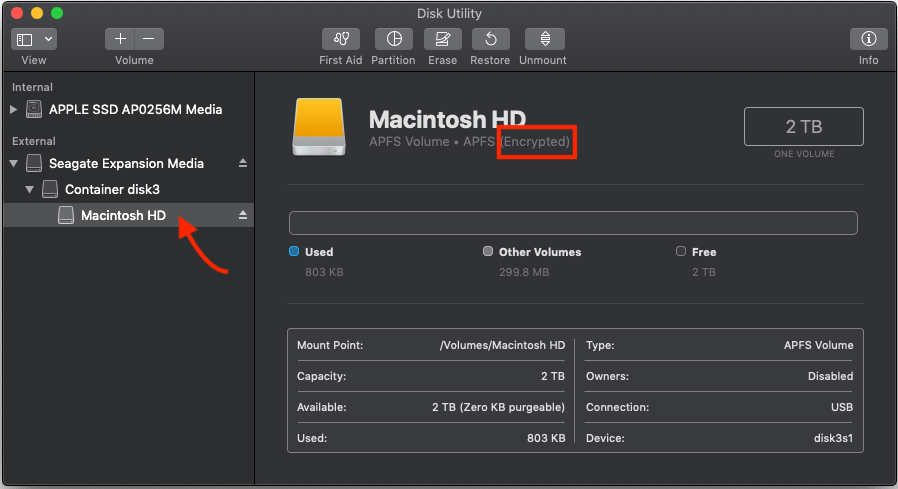Click APPLE SSD drive icon
Image resolution: width=898 pixels, height=489 pixels.
click(x=34, y=109)
